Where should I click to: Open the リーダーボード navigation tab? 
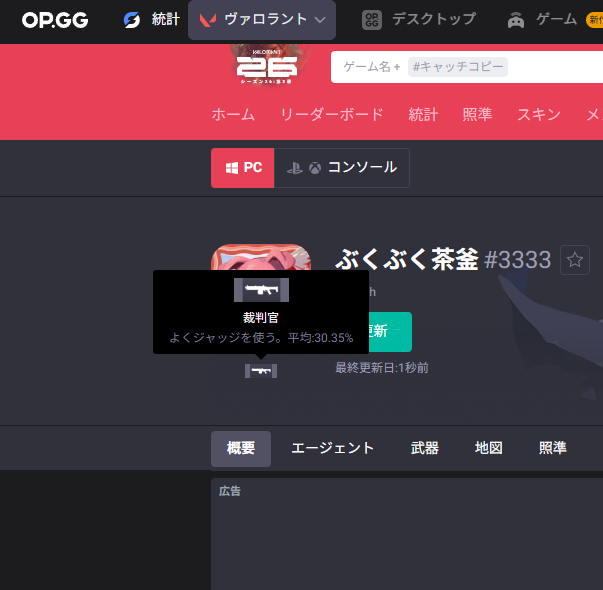coord(332,115)
